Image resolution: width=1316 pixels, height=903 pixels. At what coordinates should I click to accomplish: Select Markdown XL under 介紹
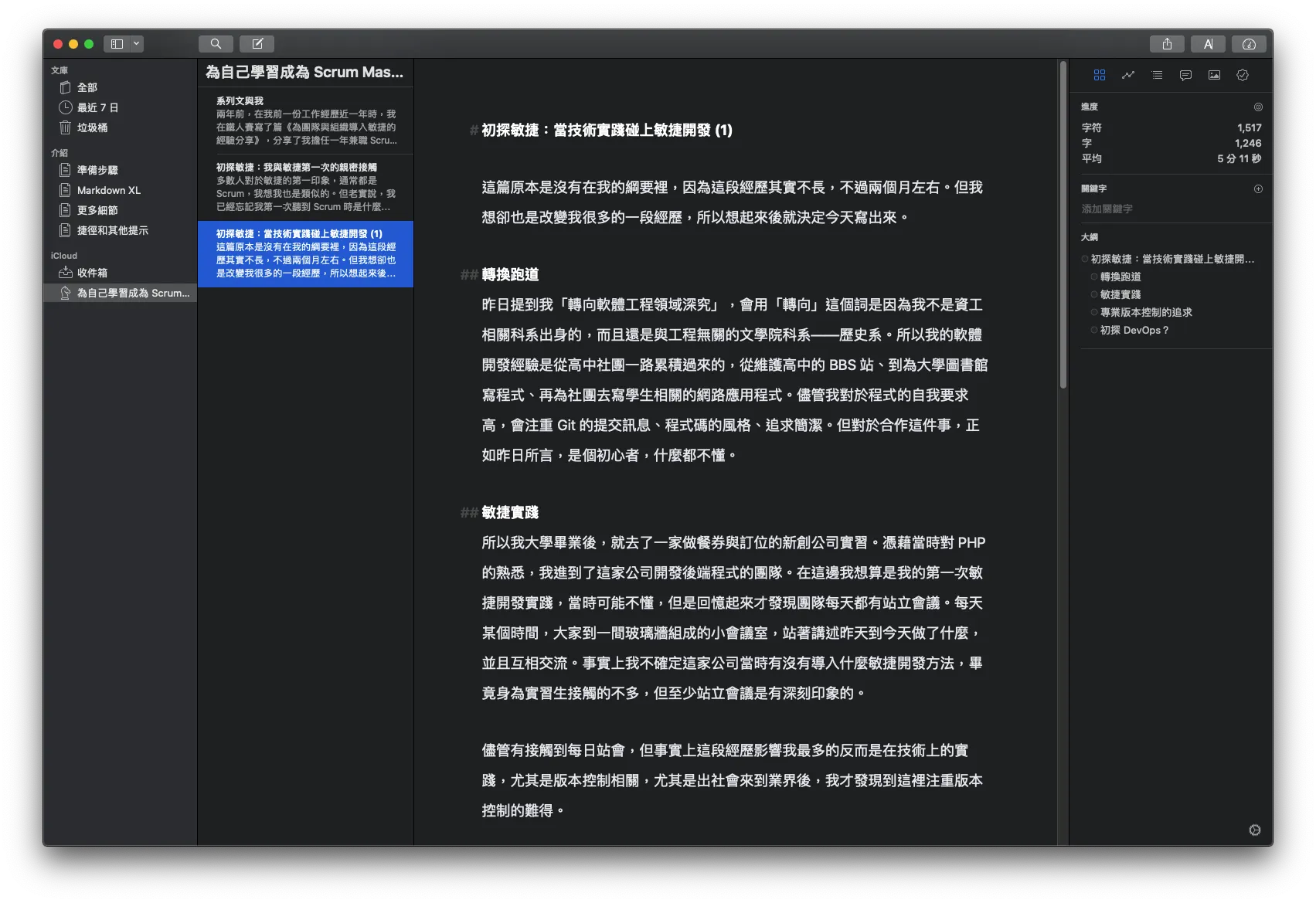tap(108, 190)
